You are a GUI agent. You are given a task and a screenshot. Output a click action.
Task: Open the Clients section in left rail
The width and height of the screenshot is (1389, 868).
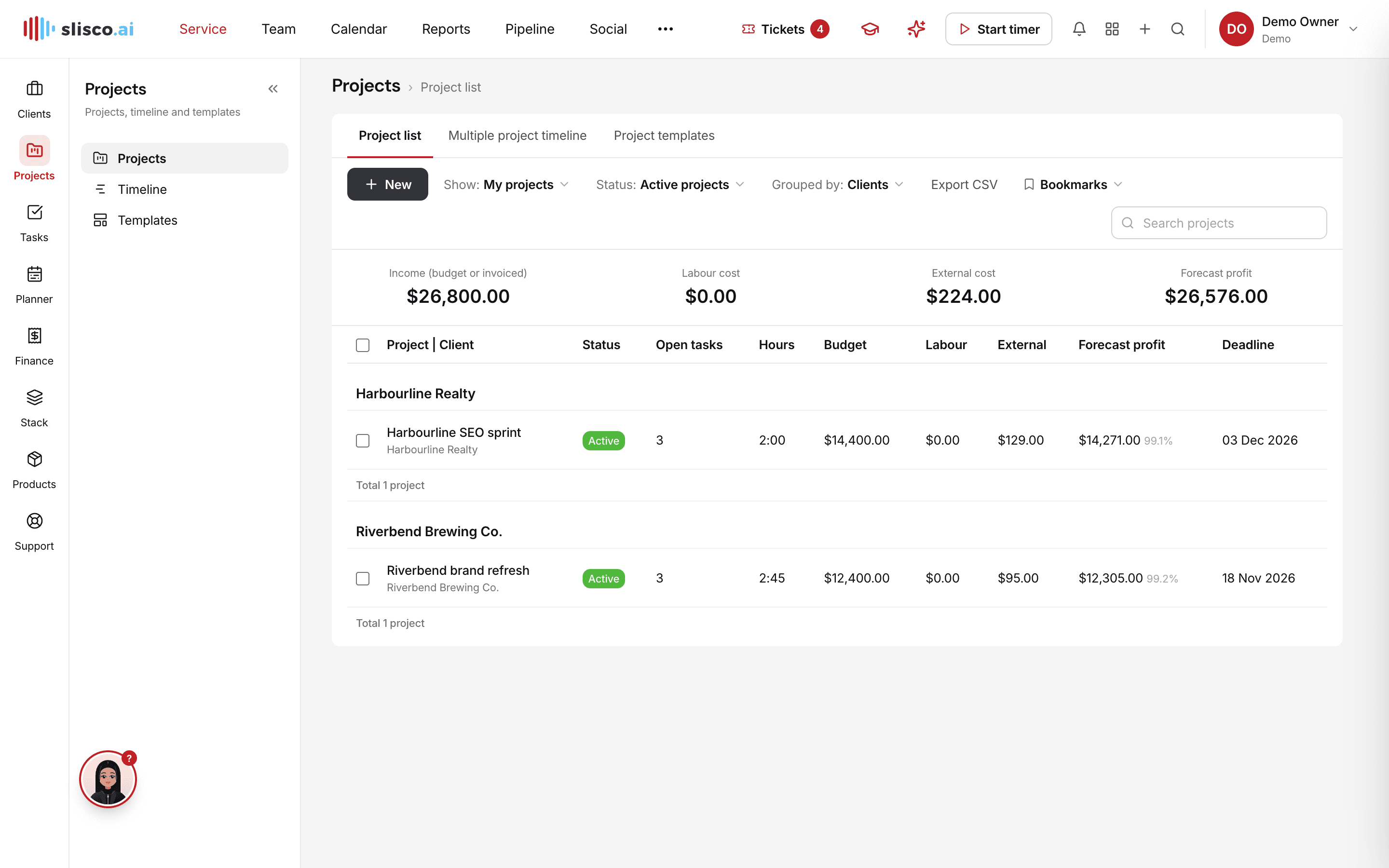click(x=34, y=99)
